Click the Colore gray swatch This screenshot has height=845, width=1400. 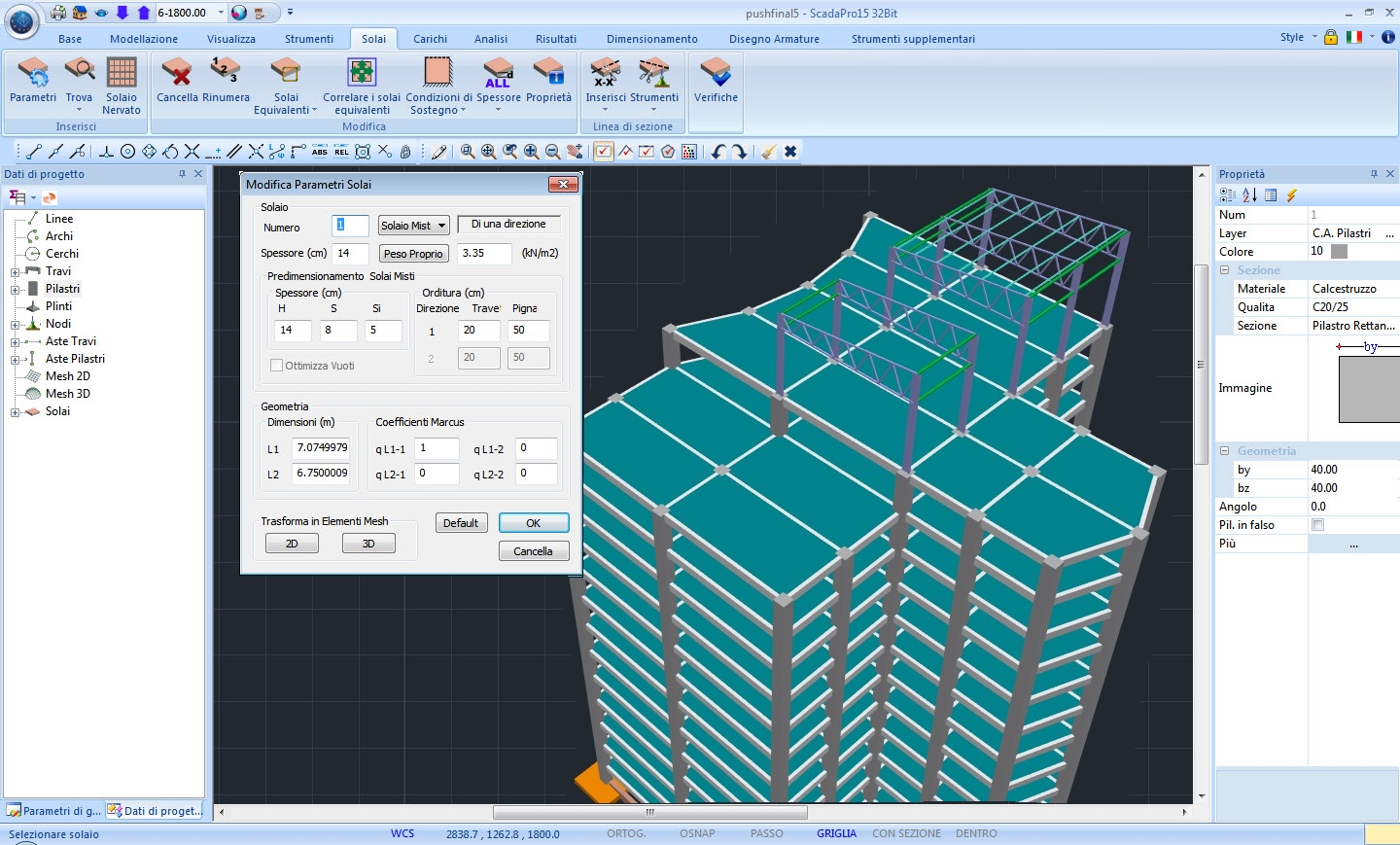pyautogui.click(x=1339, y=252)
